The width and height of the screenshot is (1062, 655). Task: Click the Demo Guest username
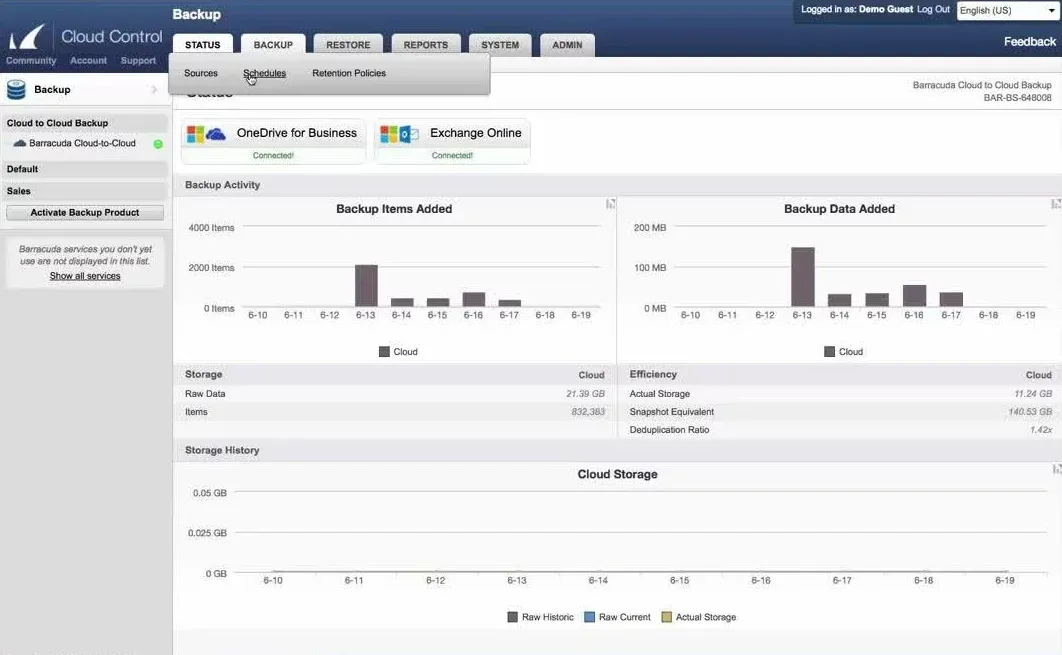pyautogui.click(x=885, y=9)
